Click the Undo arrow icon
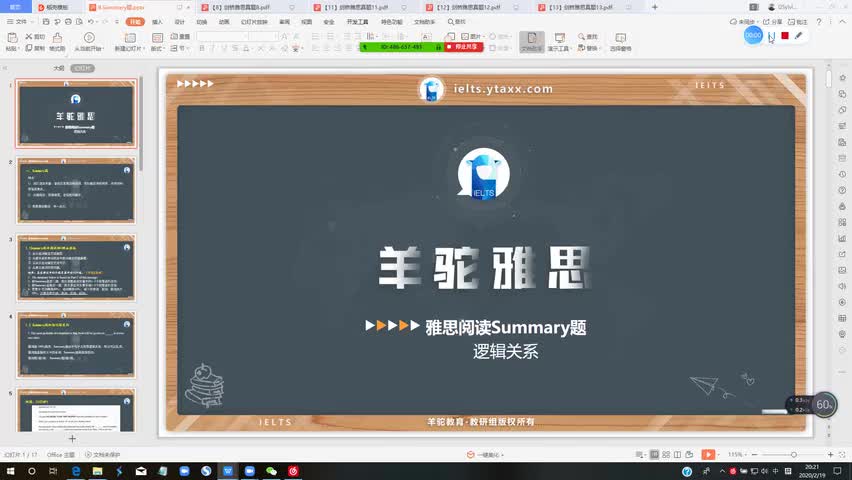The image size is (852, 480). [91, 22]
